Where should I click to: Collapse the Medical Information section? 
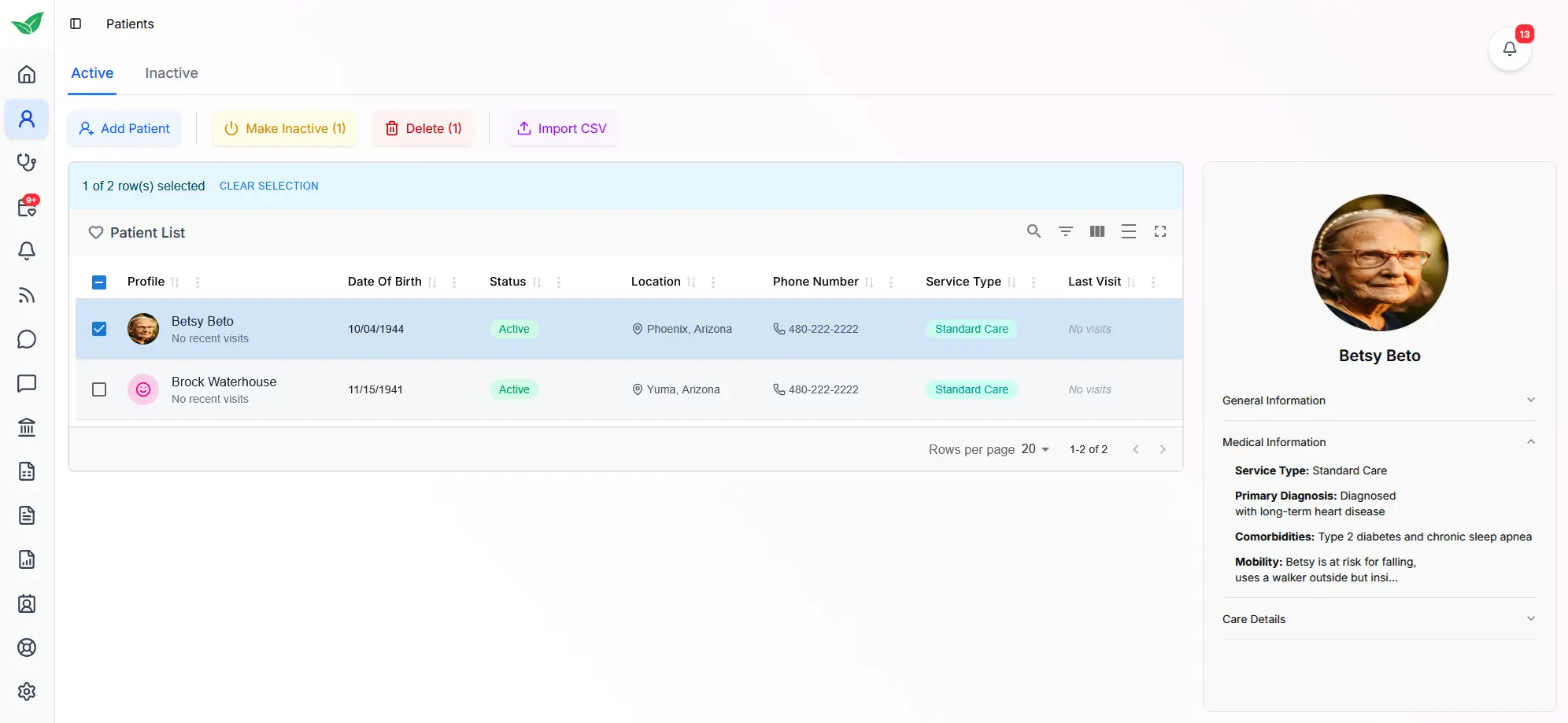[x=1531, y=441]
